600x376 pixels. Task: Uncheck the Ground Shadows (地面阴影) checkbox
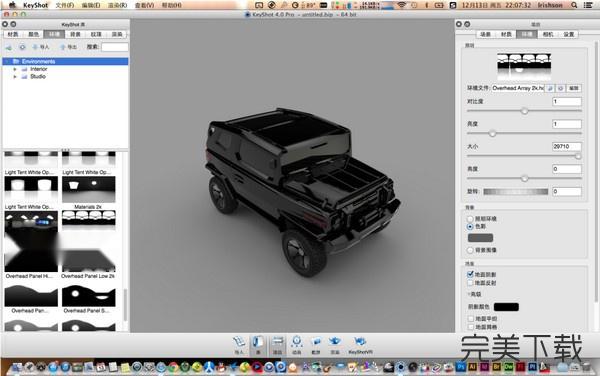[470, 274]
